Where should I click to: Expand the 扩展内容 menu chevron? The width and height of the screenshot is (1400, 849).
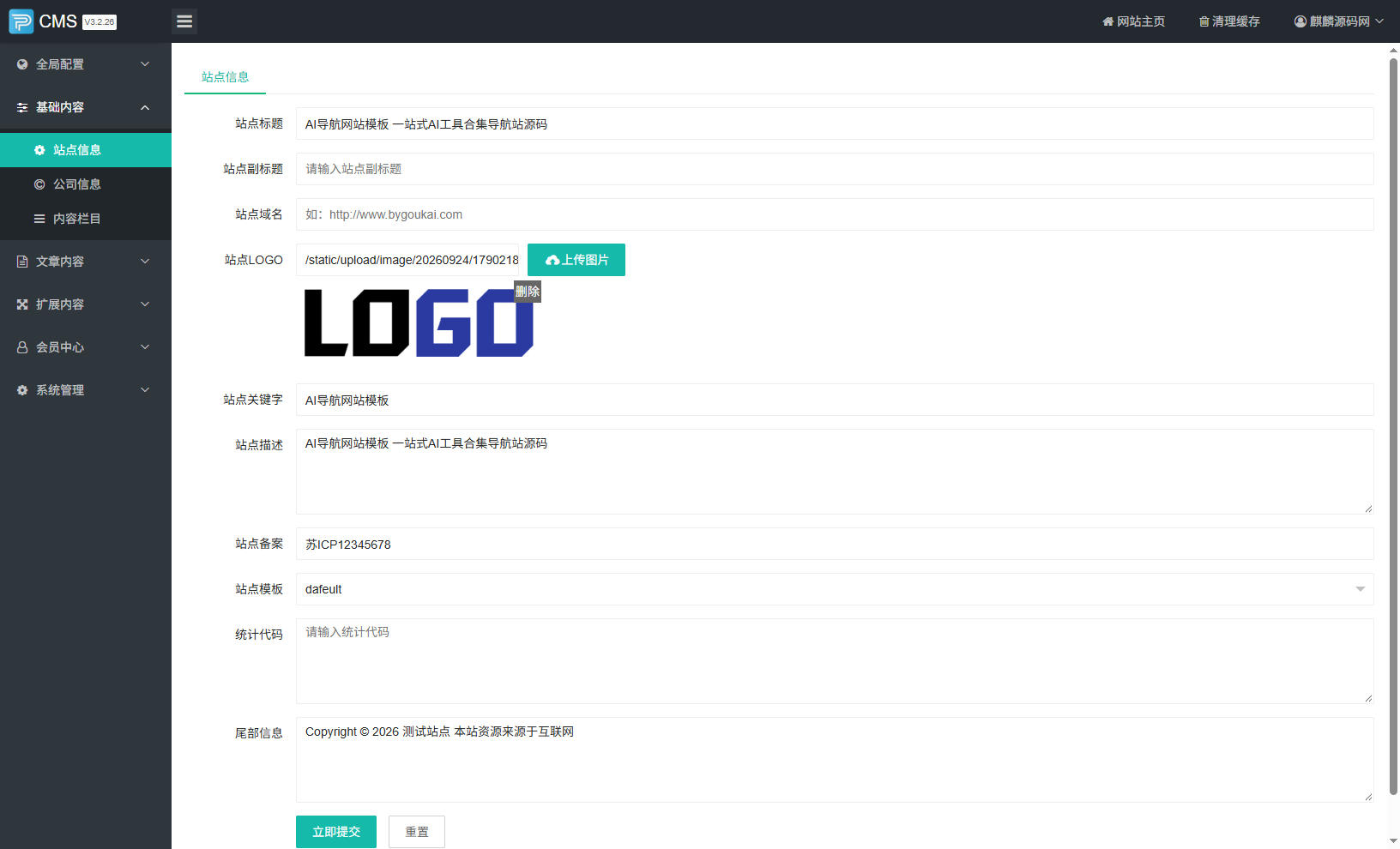145,304
